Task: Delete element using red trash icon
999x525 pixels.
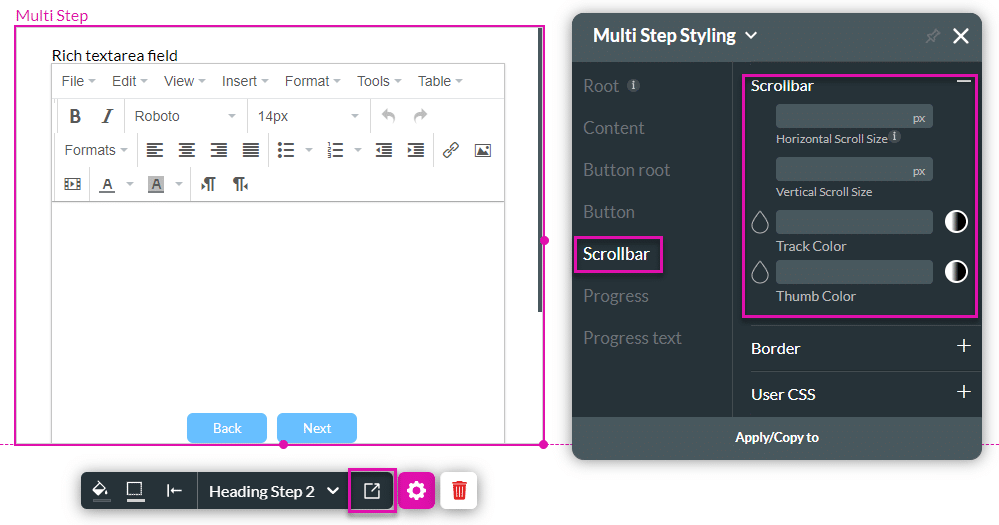Action: coord(459,491)
